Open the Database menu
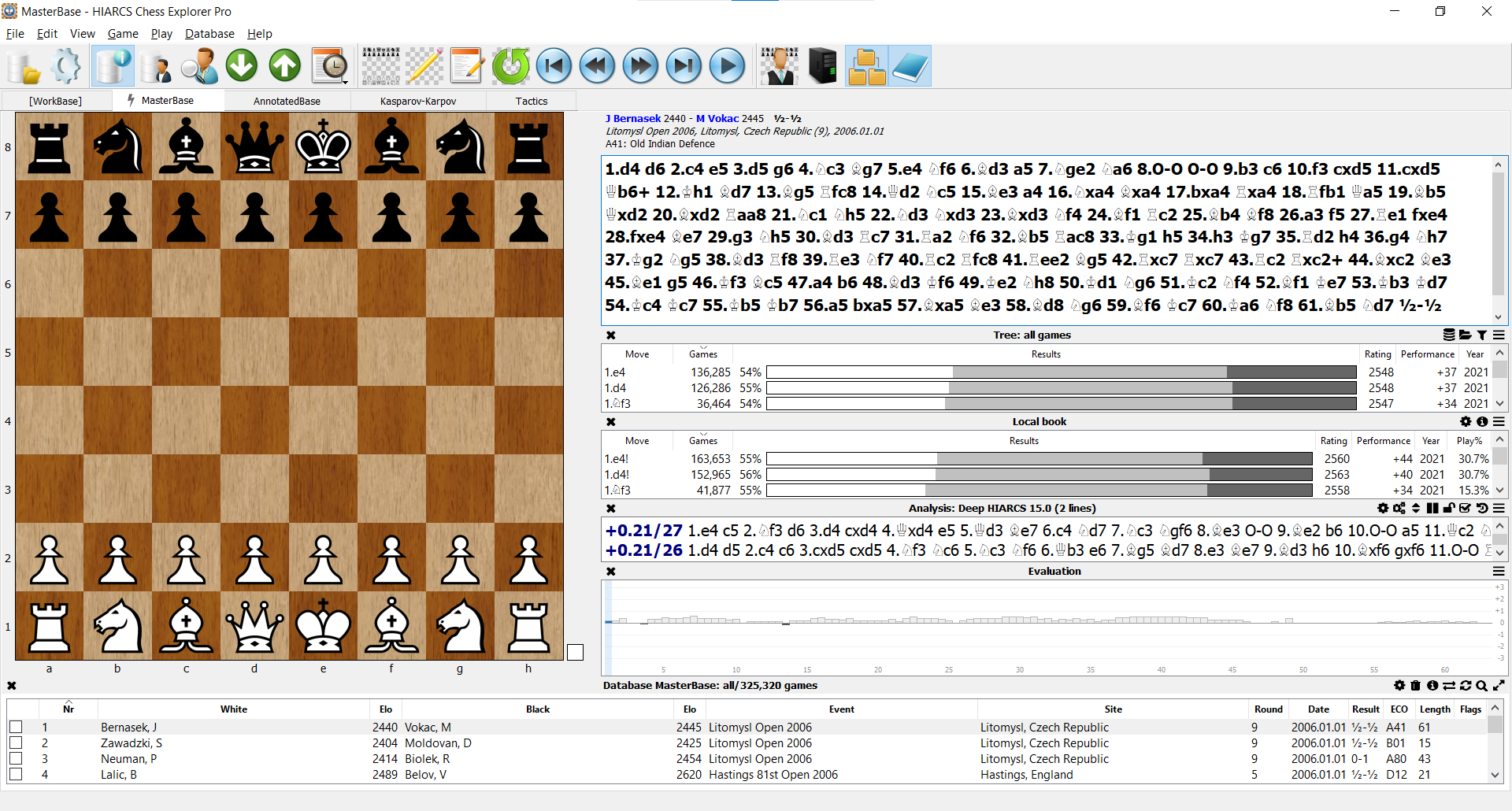The width and height of the screenshot is (1512, 811). click(209, 34)
